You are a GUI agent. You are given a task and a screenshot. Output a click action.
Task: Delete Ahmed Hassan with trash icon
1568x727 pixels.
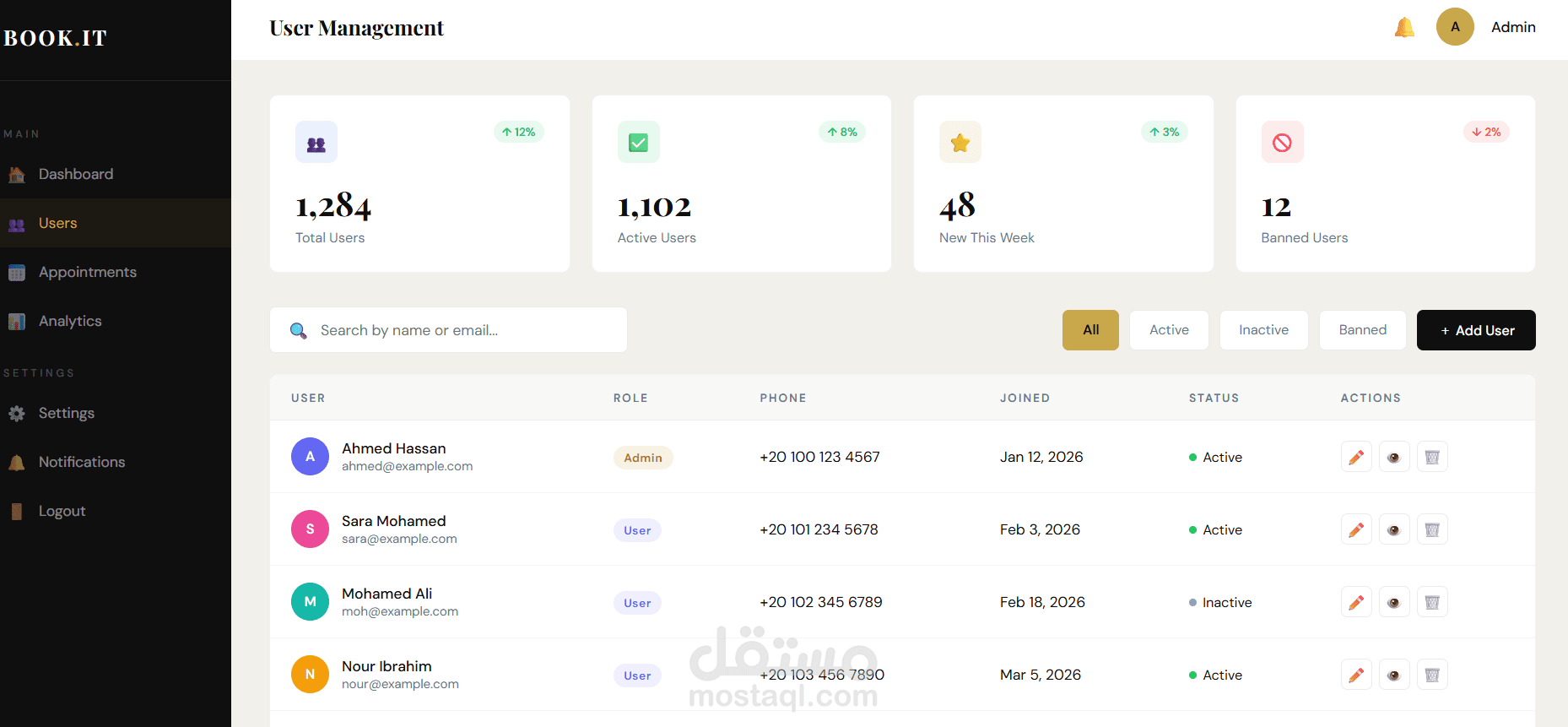[x=1432, y=457]
